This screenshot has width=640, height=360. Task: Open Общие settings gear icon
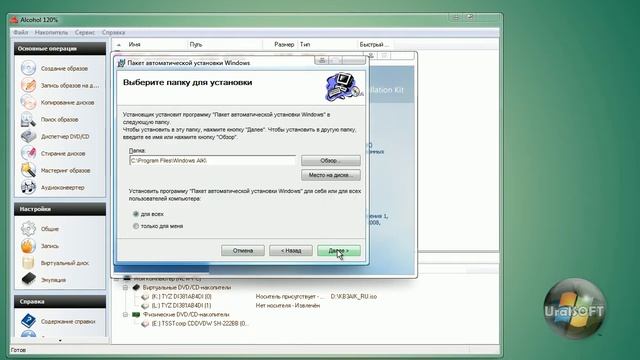pos(28,229)
